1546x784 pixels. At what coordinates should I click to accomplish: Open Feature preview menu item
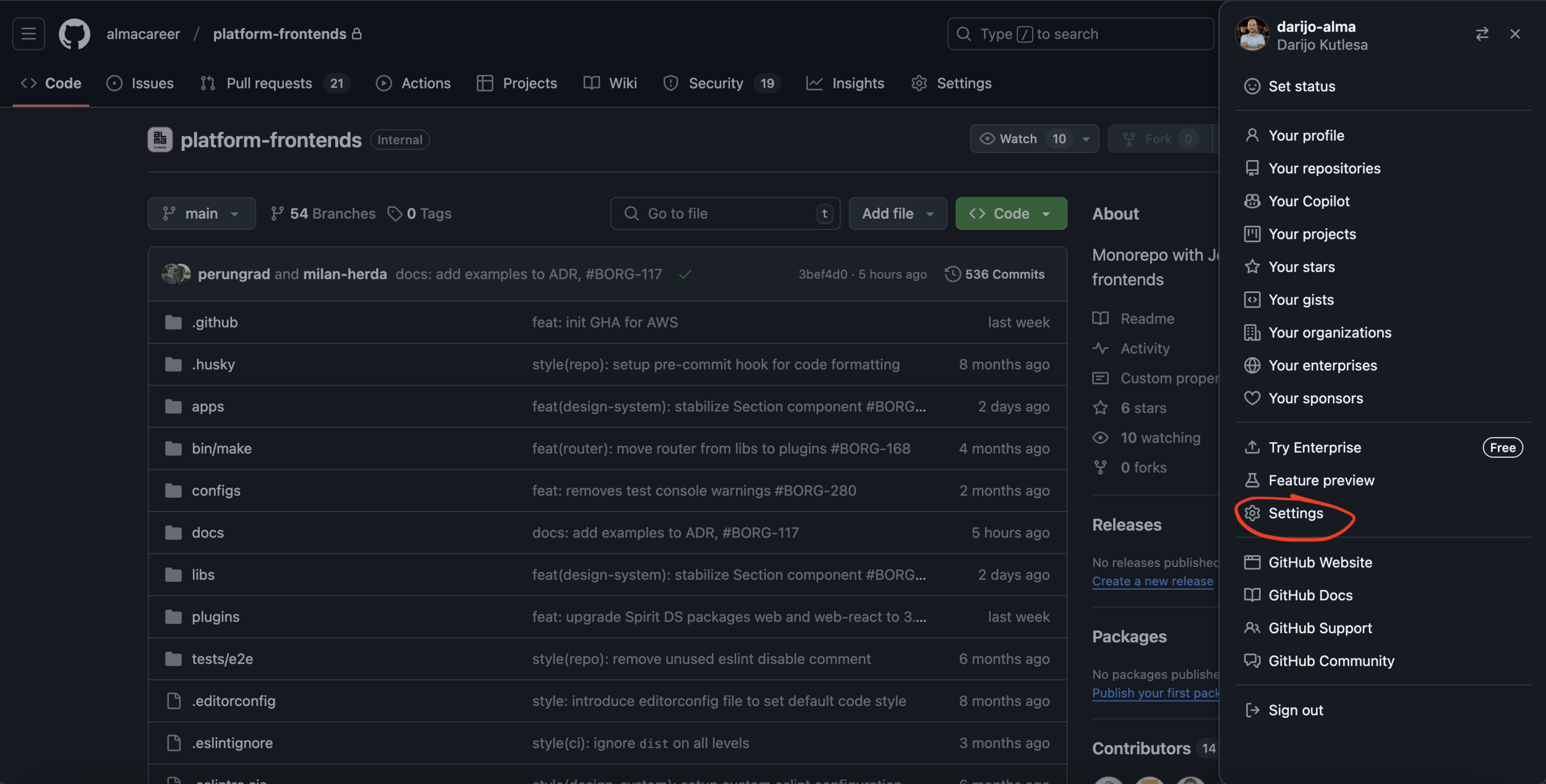click(x=1321, y=480)
